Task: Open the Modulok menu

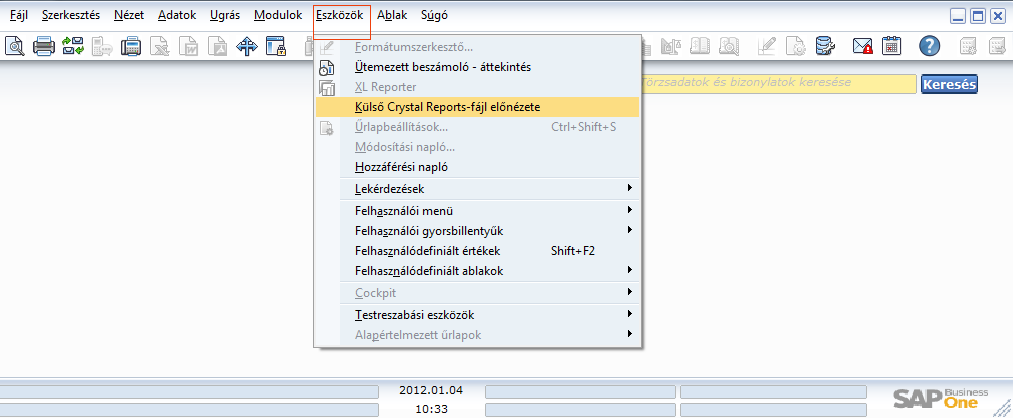Action: [x=278, y=15]
